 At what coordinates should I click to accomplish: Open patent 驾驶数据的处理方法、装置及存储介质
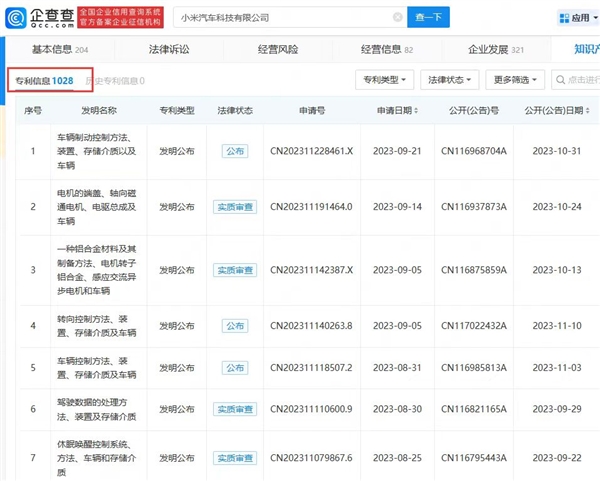[x=96, y=409]
